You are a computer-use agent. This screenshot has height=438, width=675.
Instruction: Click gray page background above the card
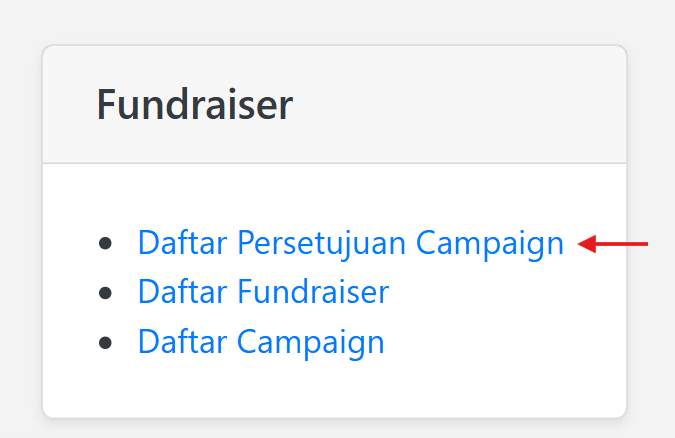click(334, 20)
